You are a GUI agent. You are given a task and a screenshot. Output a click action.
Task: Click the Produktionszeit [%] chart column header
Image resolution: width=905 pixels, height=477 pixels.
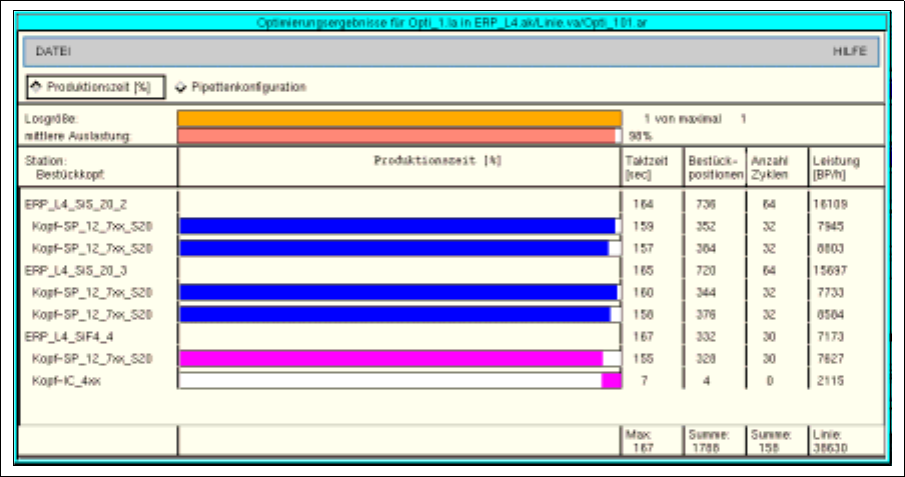pyautogui.click(x=437, y=161)
